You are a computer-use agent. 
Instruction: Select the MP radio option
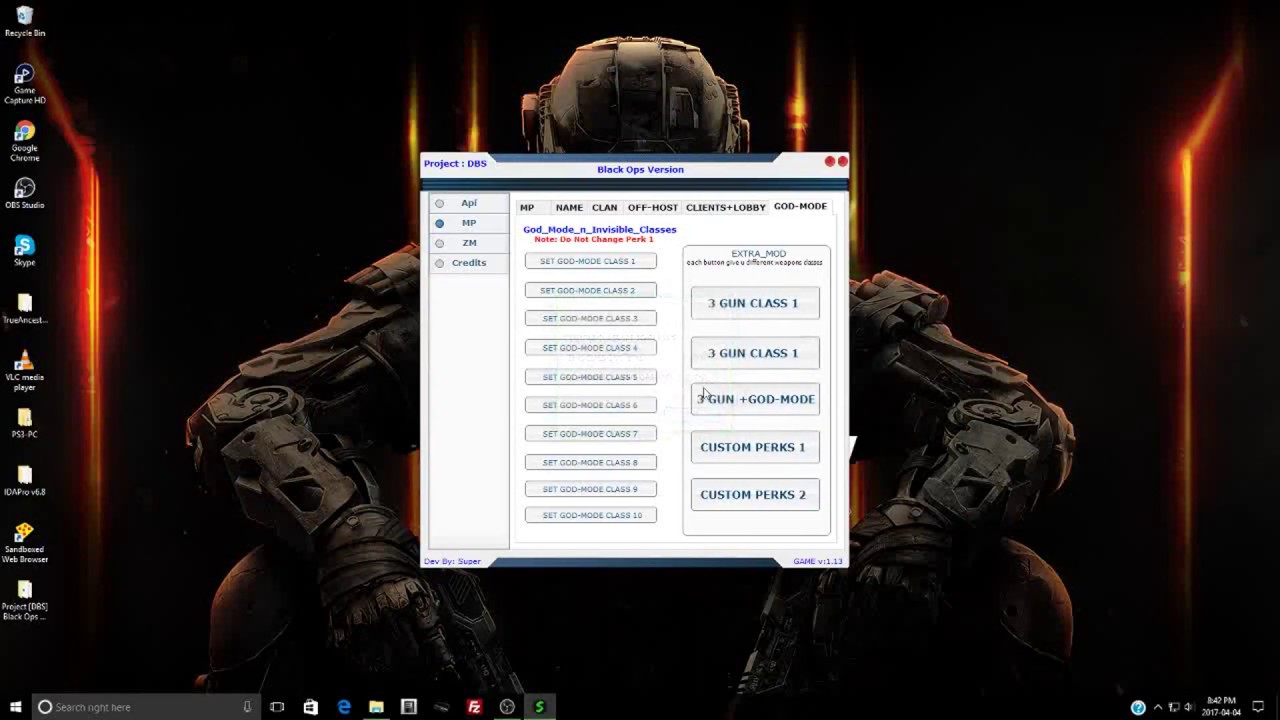pos(439,223)
